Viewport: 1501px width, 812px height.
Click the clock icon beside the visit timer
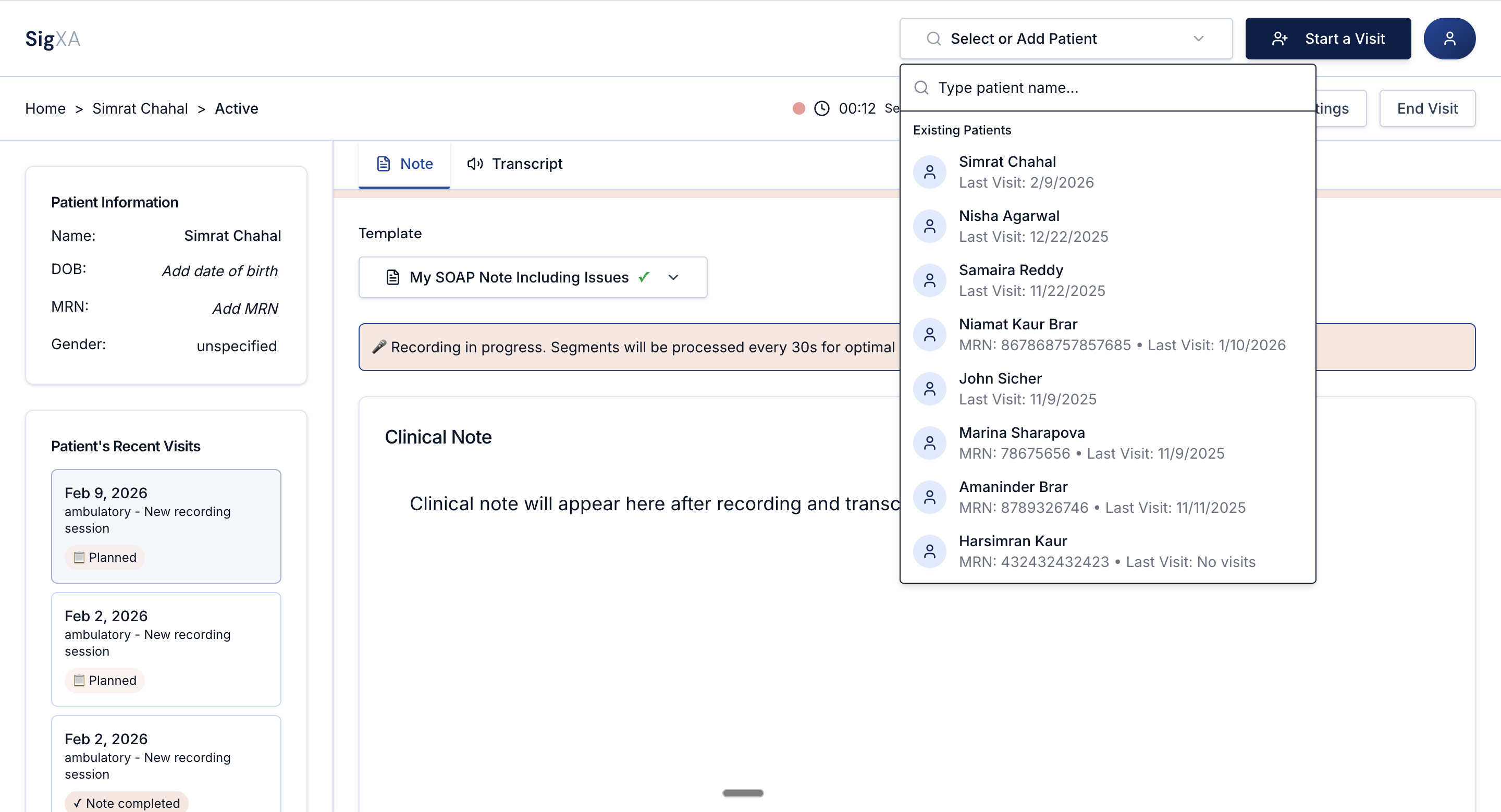(x=821, y=108)
